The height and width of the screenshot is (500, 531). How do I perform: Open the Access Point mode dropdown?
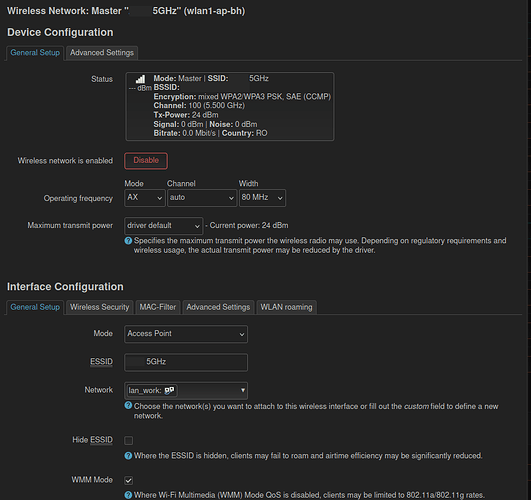(x=186, y=334)
